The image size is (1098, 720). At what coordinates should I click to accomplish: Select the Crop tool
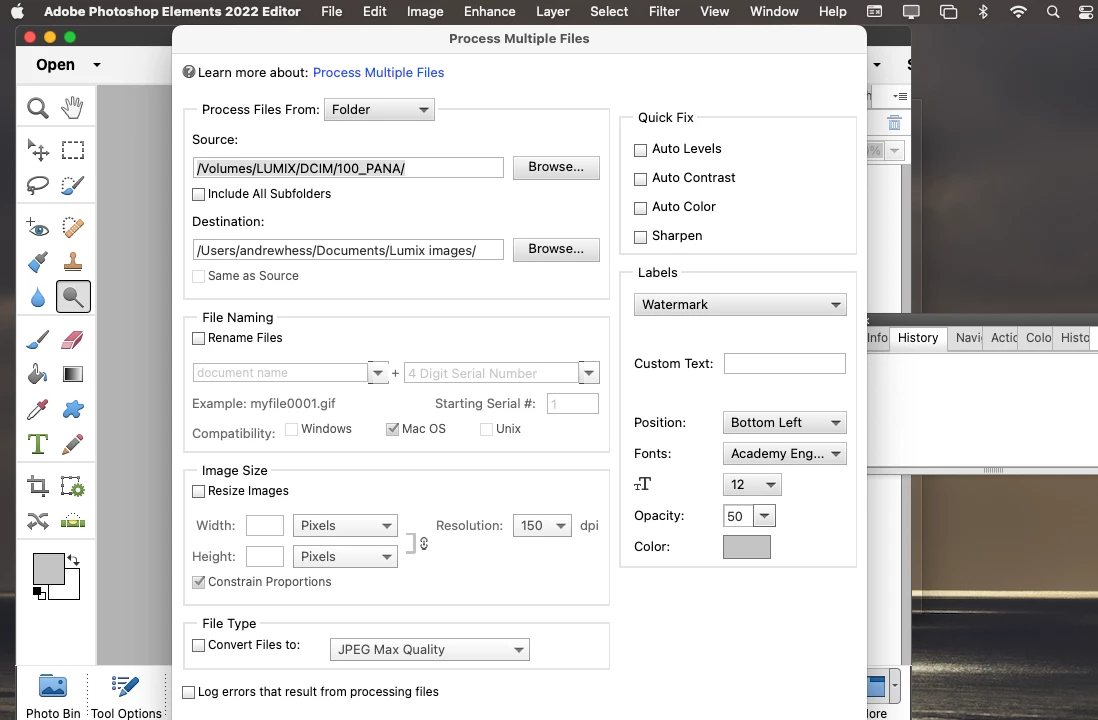click(x=38, y=486)
